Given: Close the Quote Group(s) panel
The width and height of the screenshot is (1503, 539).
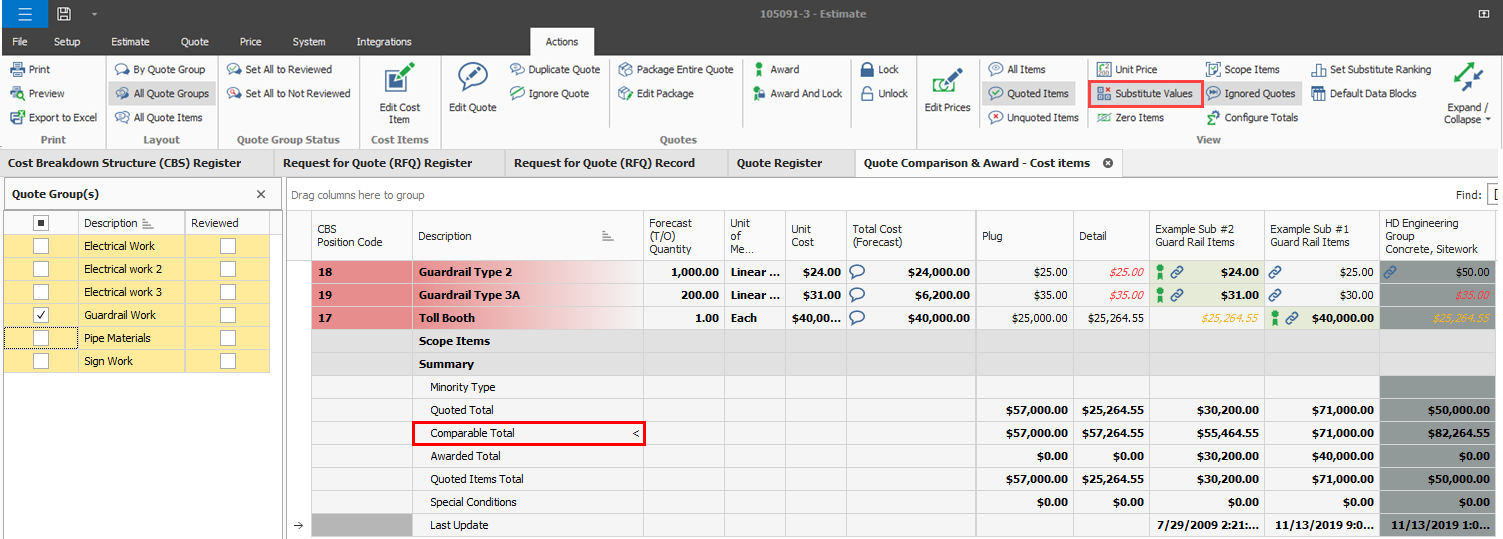Looking at the screenshot, I should click(x=261, y=195).
